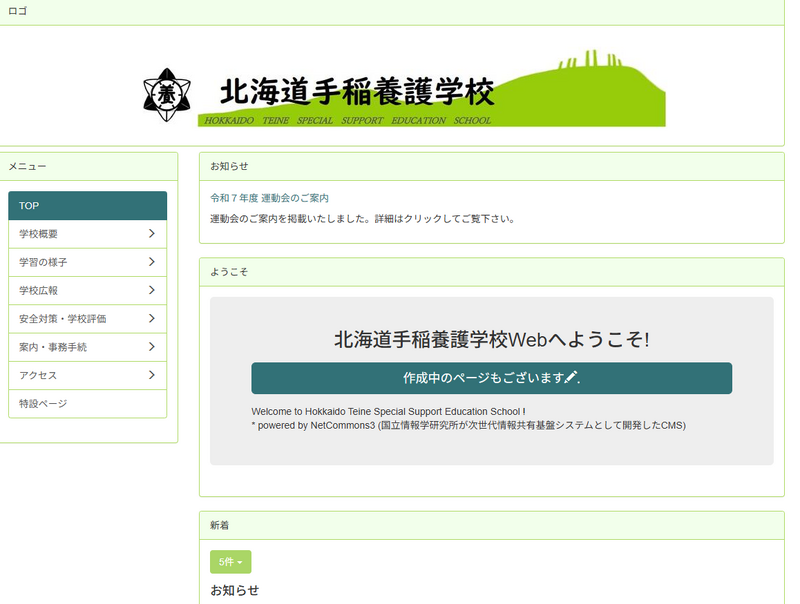Open the 学習の様子 menu item
Viewport: 800px width, 604px height.
(x=88, y=262)
